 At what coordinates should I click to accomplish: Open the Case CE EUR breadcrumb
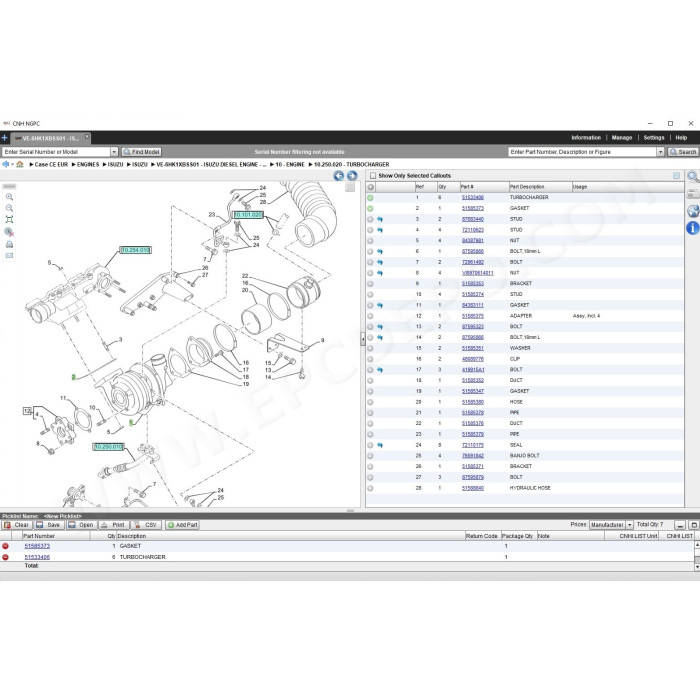pyautogui.click(x=51, y=164)
